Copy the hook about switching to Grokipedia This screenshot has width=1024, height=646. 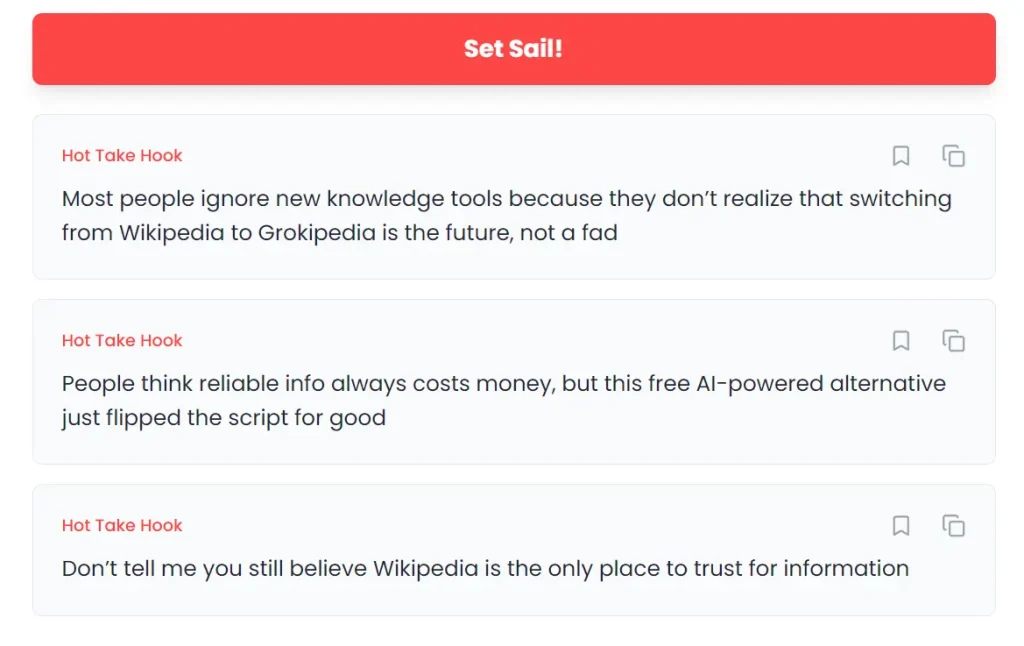[x=954, y=156]
